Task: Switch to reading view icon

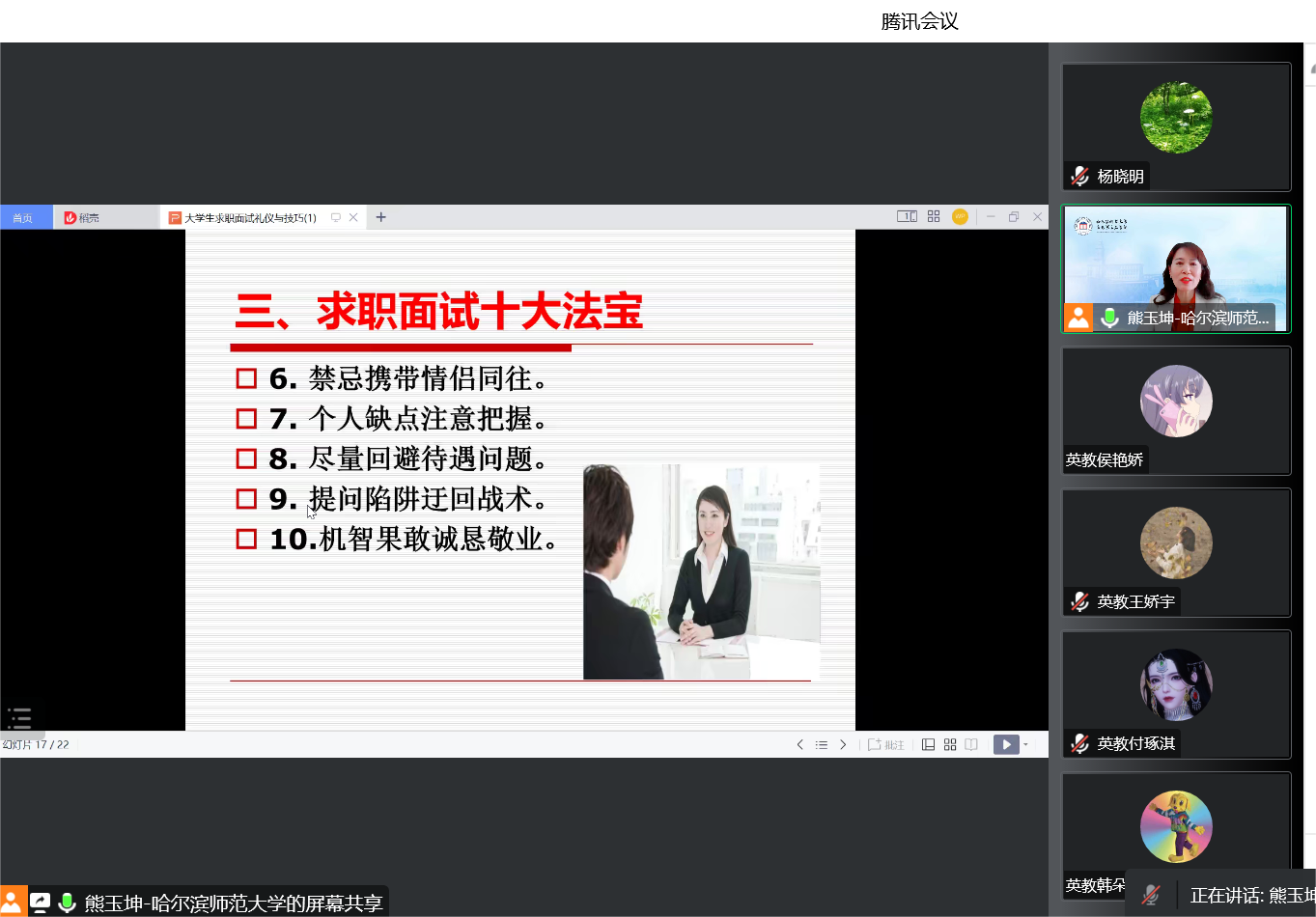Action: [x=971, y=744]
